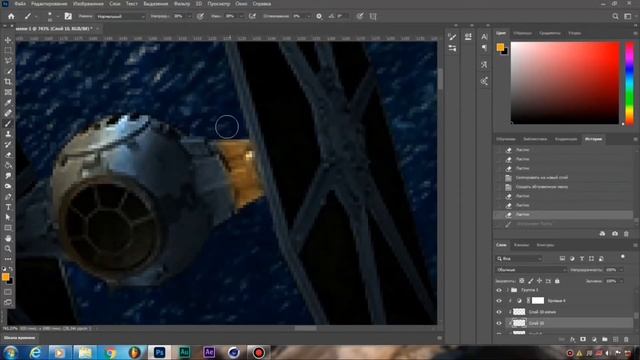
Task: Open layer fill dropdown arrow
Action: pyautogui.click(x=621, y=281)
